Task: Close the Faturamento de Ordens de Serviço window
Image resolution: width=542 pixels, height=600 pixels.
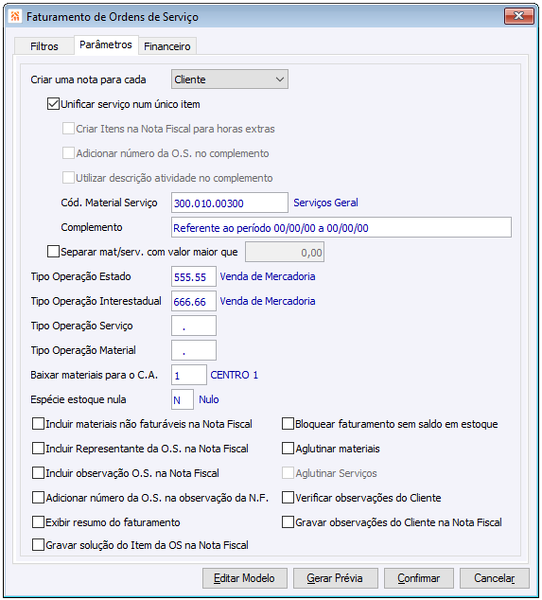Action: [x=519, y=16]
